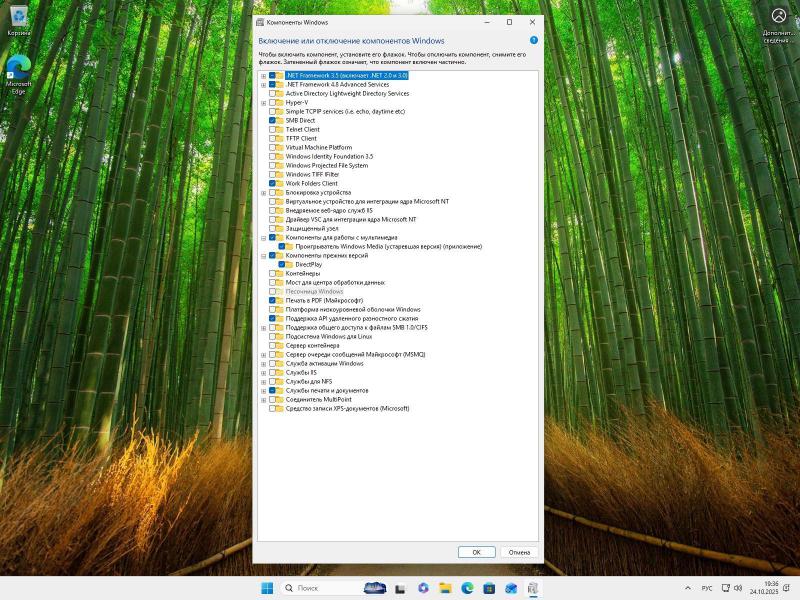
Task: Expand the .NET Framework 3.5 node
Action: tap(263, 75)
